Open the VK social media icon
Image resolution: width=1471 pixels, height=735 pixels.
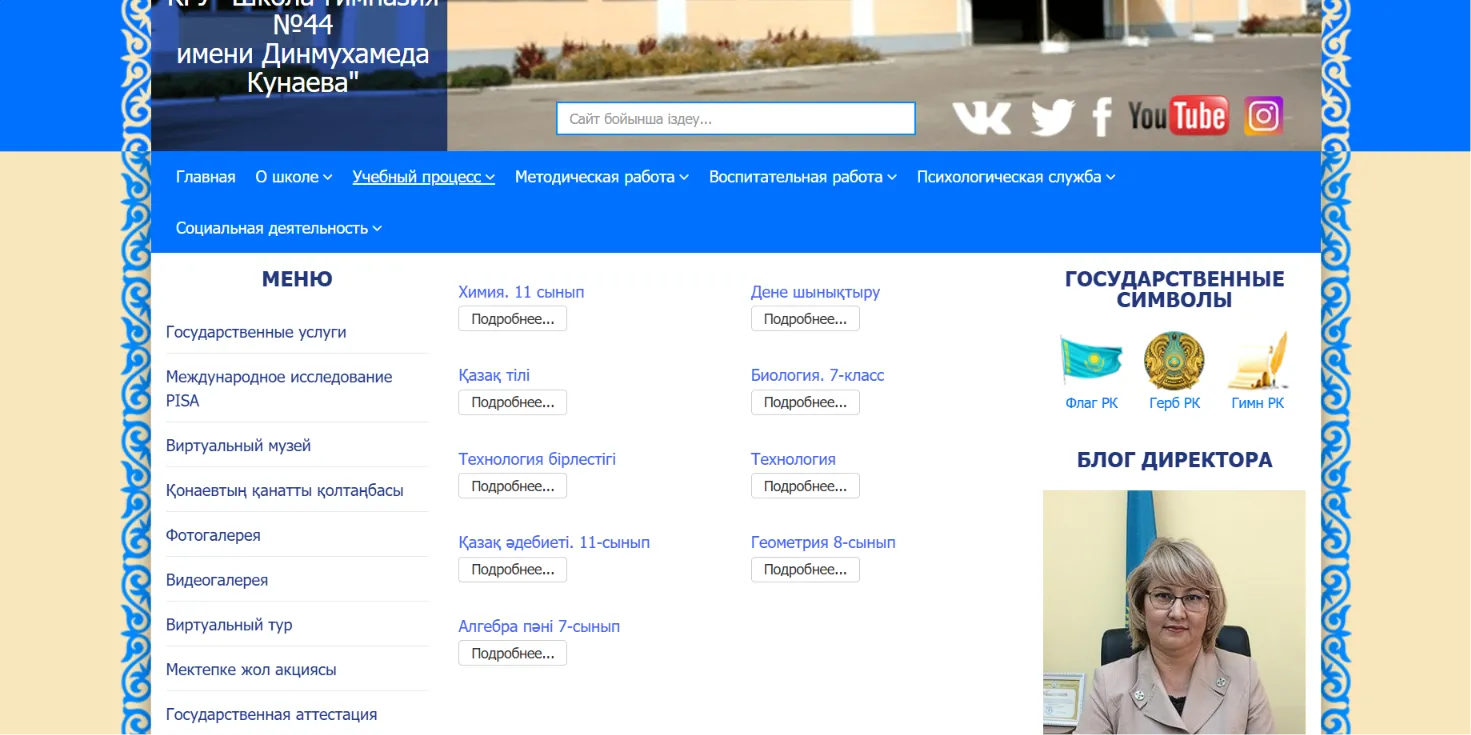click(x=982, y=117)
